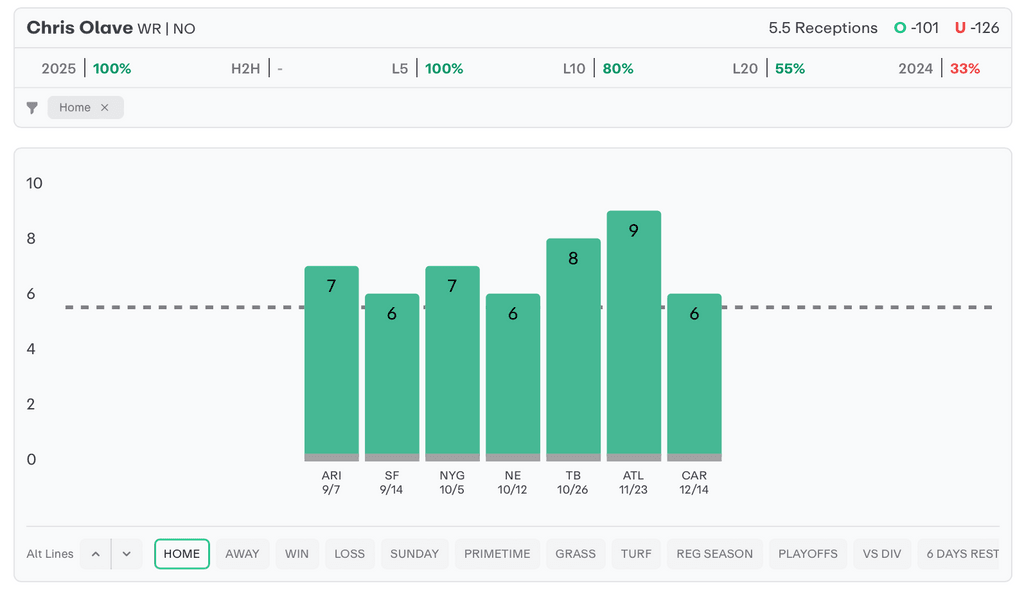Choose the 6 DAYS REST filter
The image size is (1024, 603).
tap(961, 554)
